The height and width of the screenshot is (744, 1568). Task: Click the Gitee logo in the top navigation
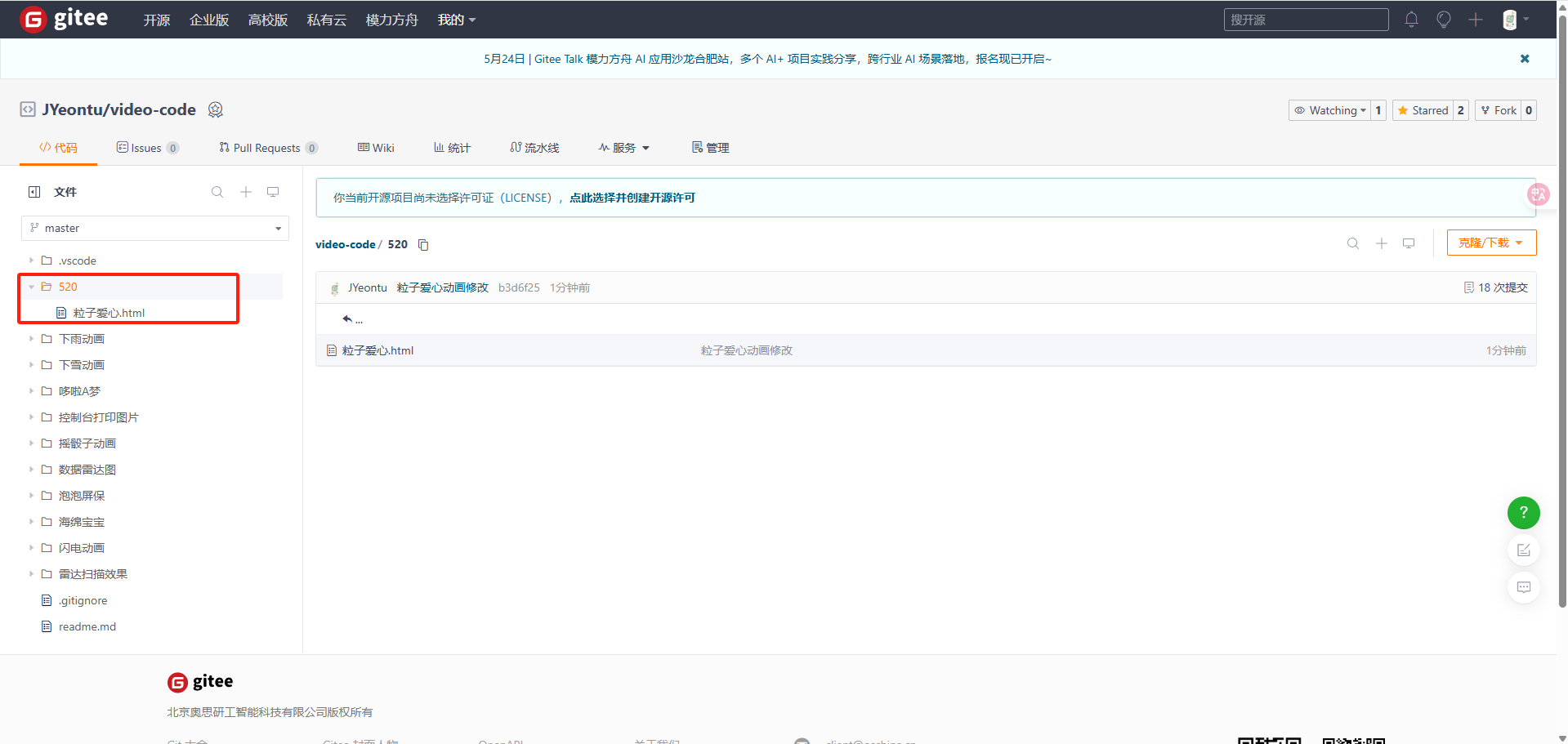64,19
